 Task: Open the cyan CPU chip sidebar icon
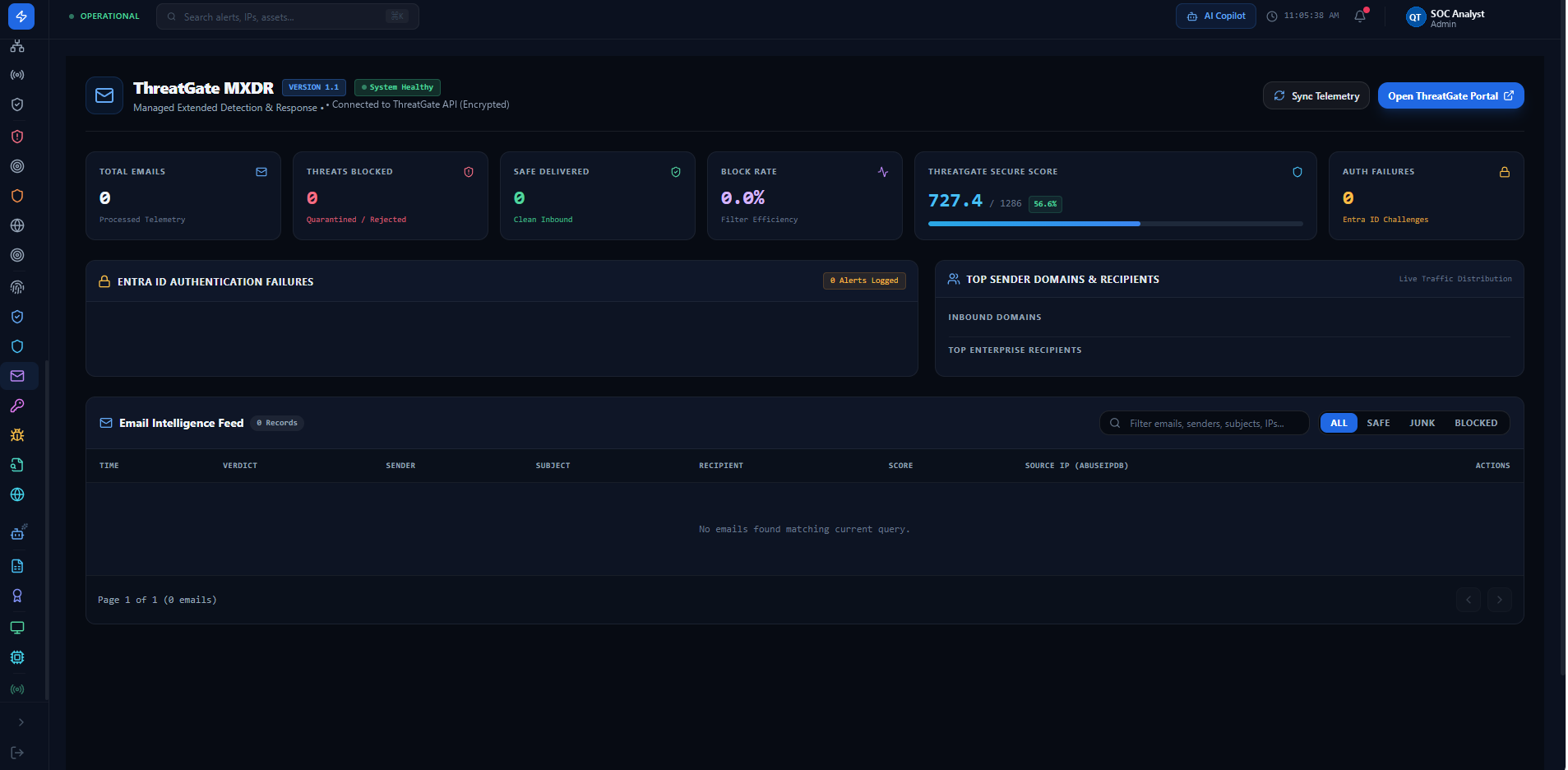point(17,657)
